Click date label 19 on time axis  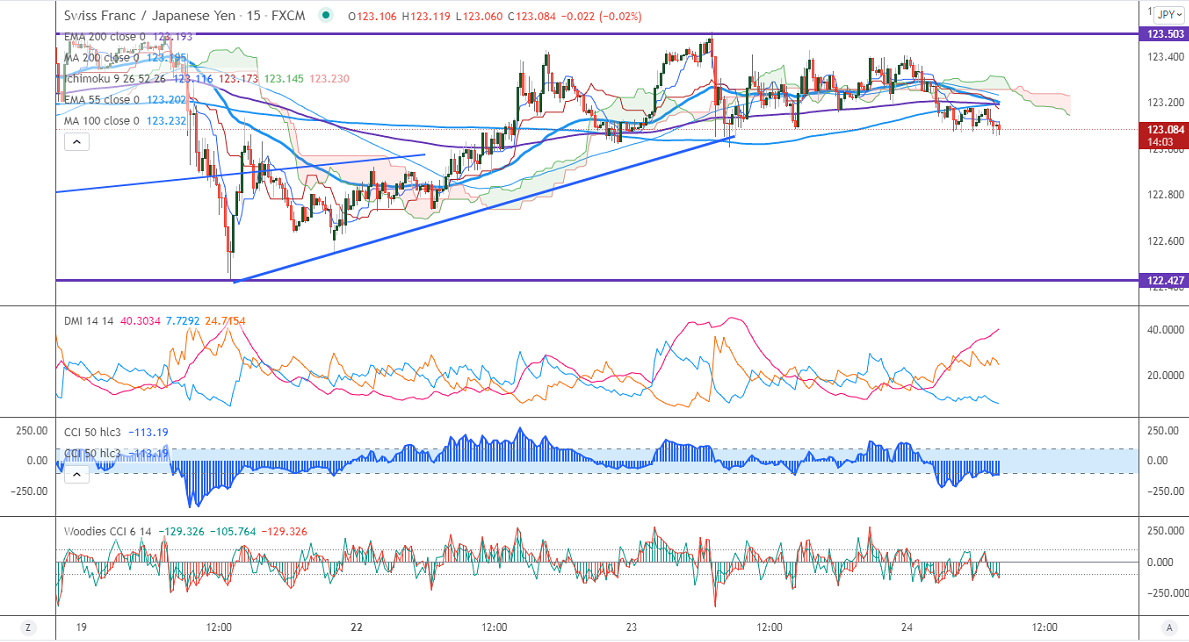tap(81, 628)
